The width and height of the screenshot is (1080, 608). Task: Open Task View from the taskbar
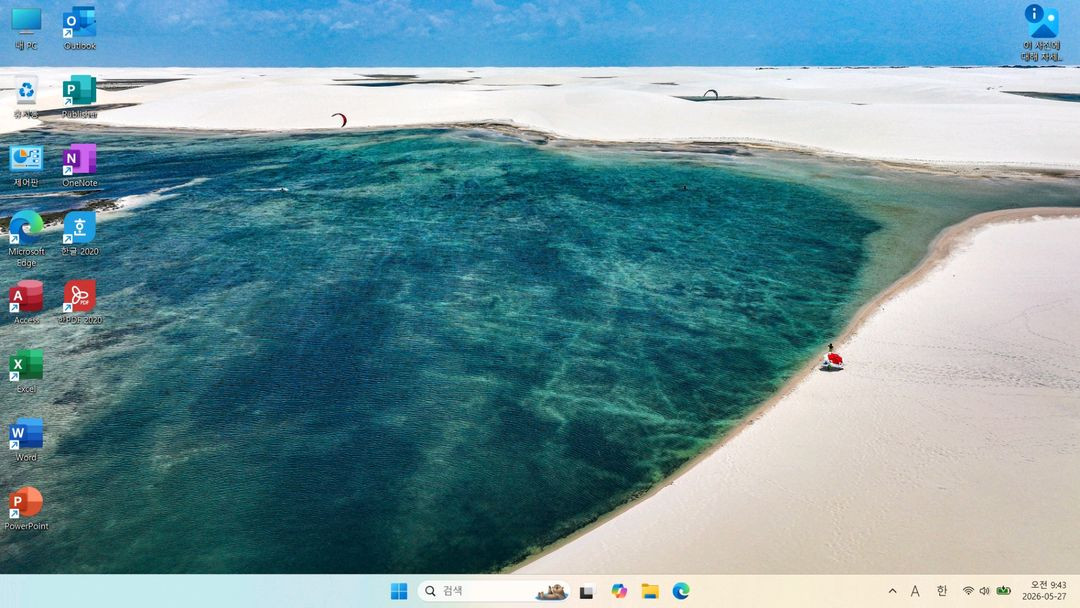587,591
